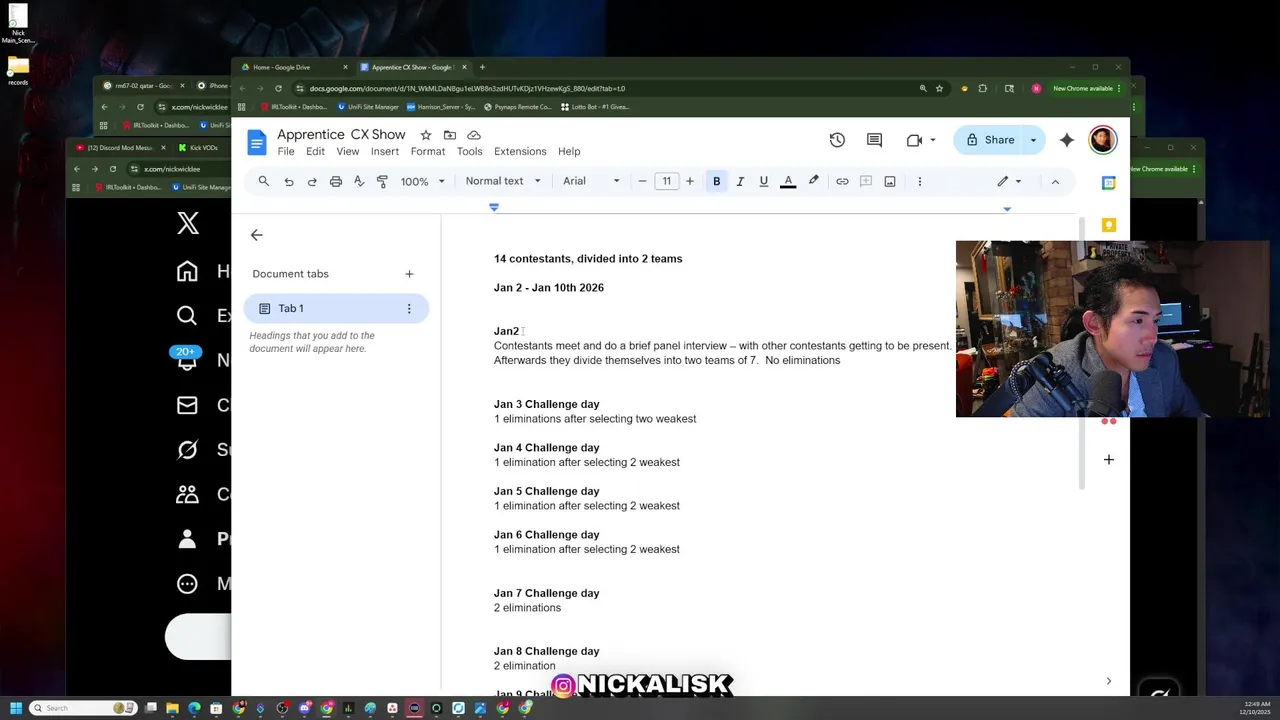Open Tab 1 options three dots
Screen dimensions: 1280x720
[409, 309]
